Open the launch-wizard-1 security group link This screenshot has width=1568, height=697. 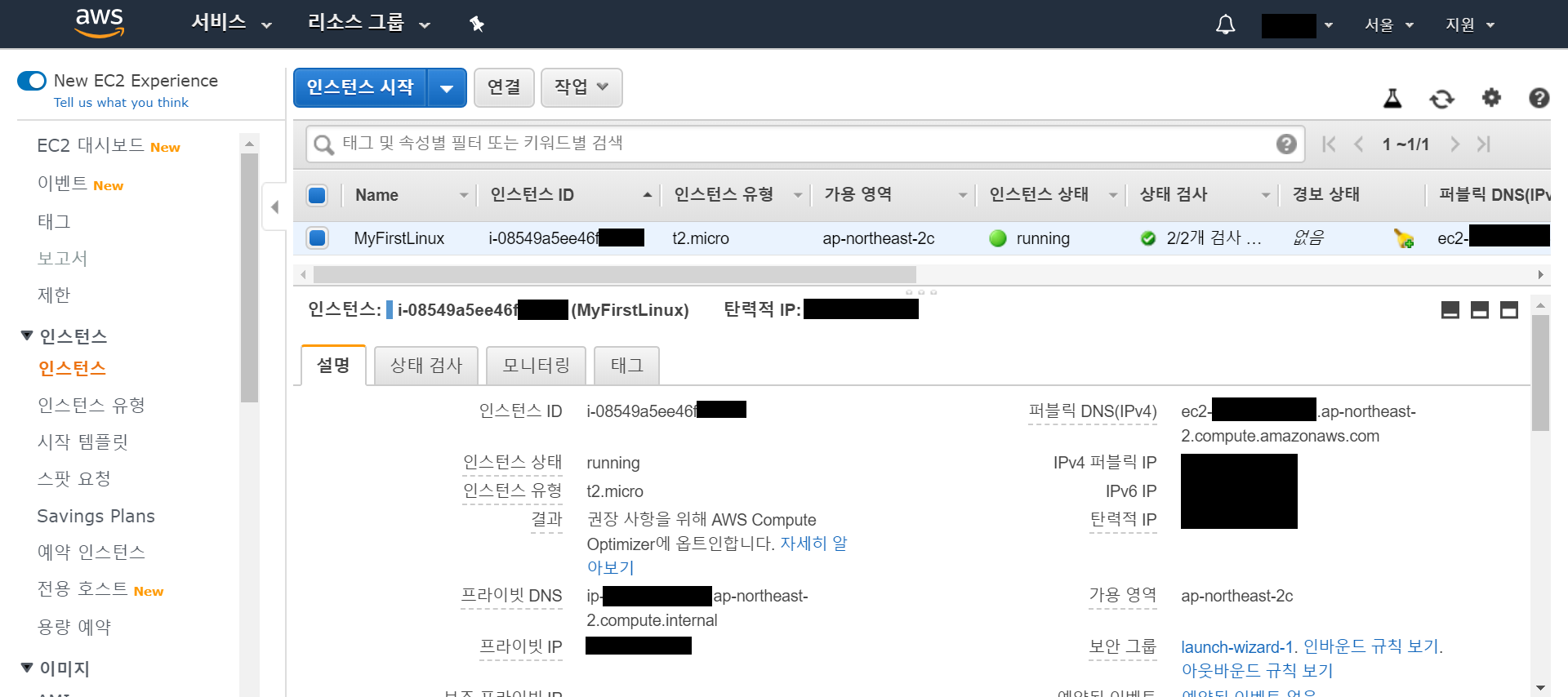pyautogui.click(x=1237, y=647)
